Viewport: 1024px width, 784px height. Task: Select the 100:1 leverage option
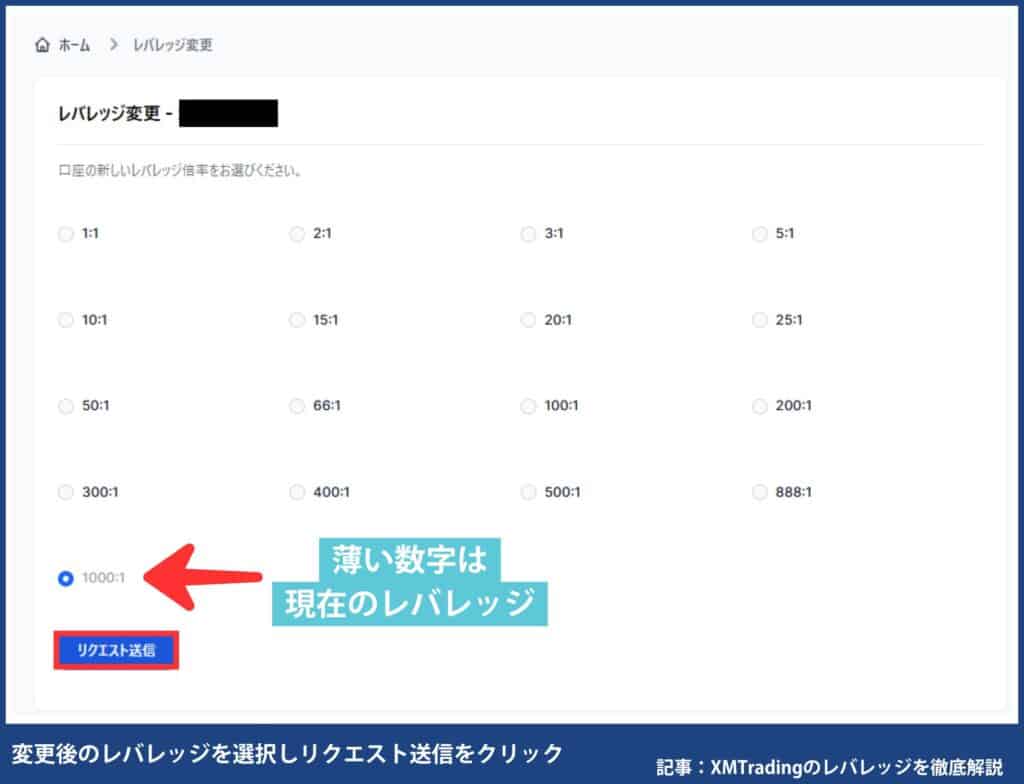(528, 406)
